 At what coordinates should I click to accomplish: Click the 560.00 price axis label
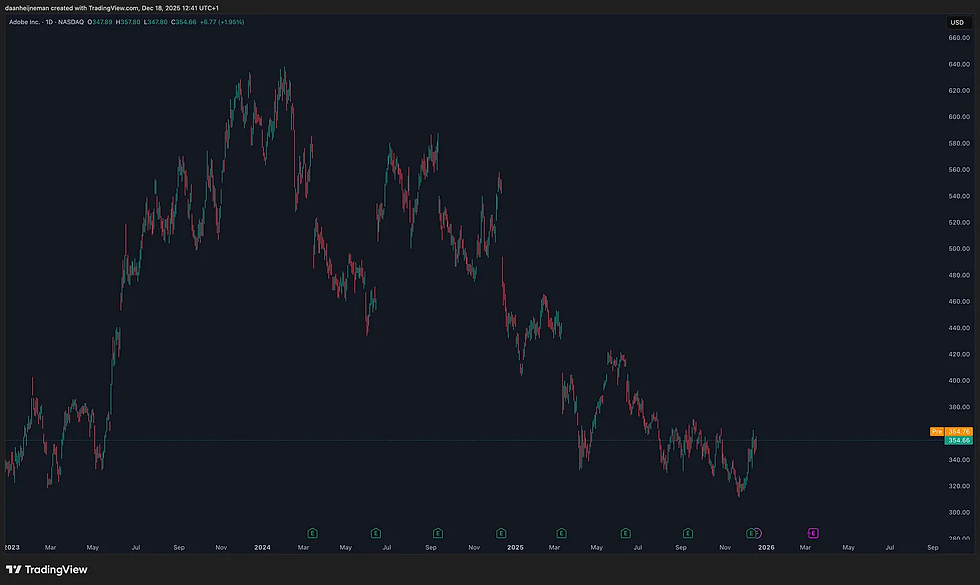point(959,169)
